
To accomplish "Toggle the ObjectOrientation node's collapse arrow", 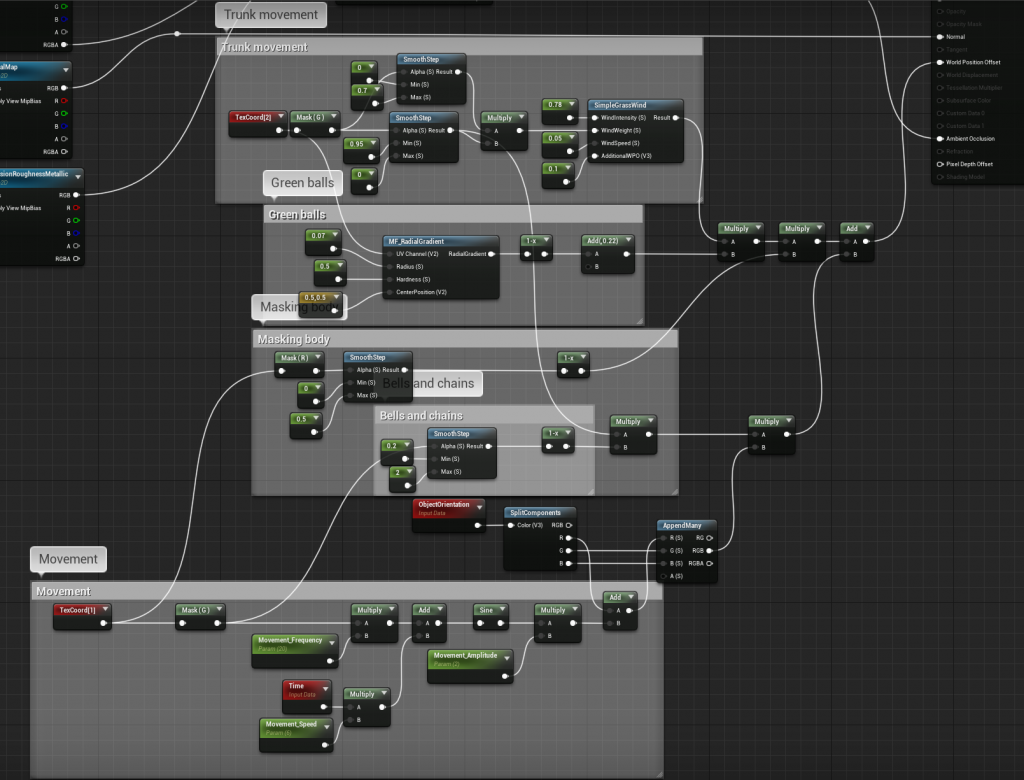I will [478, 505].
